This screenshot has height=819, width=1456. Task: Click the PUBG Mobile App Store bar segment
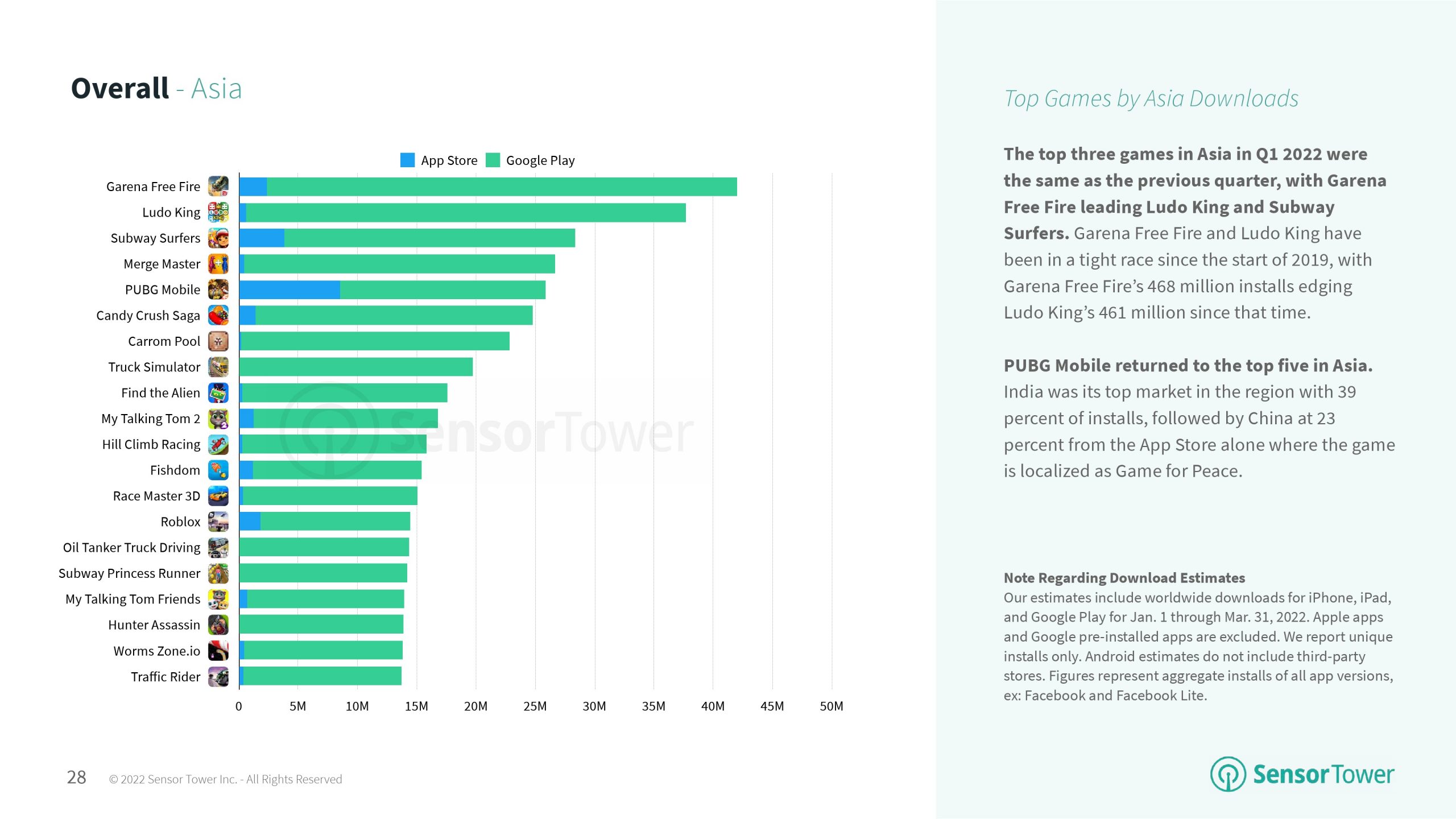coord(289,289)
